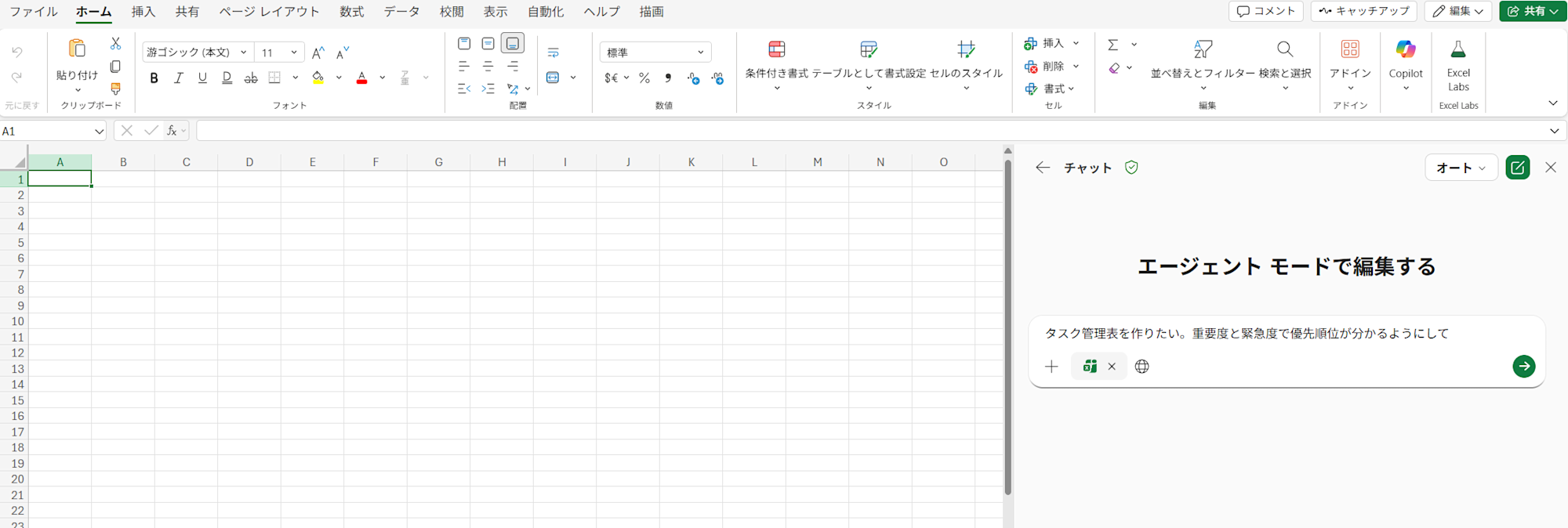Toggle Italic formatting
1568x528 pixels.
pyautogui.click(x=179, y=78)
